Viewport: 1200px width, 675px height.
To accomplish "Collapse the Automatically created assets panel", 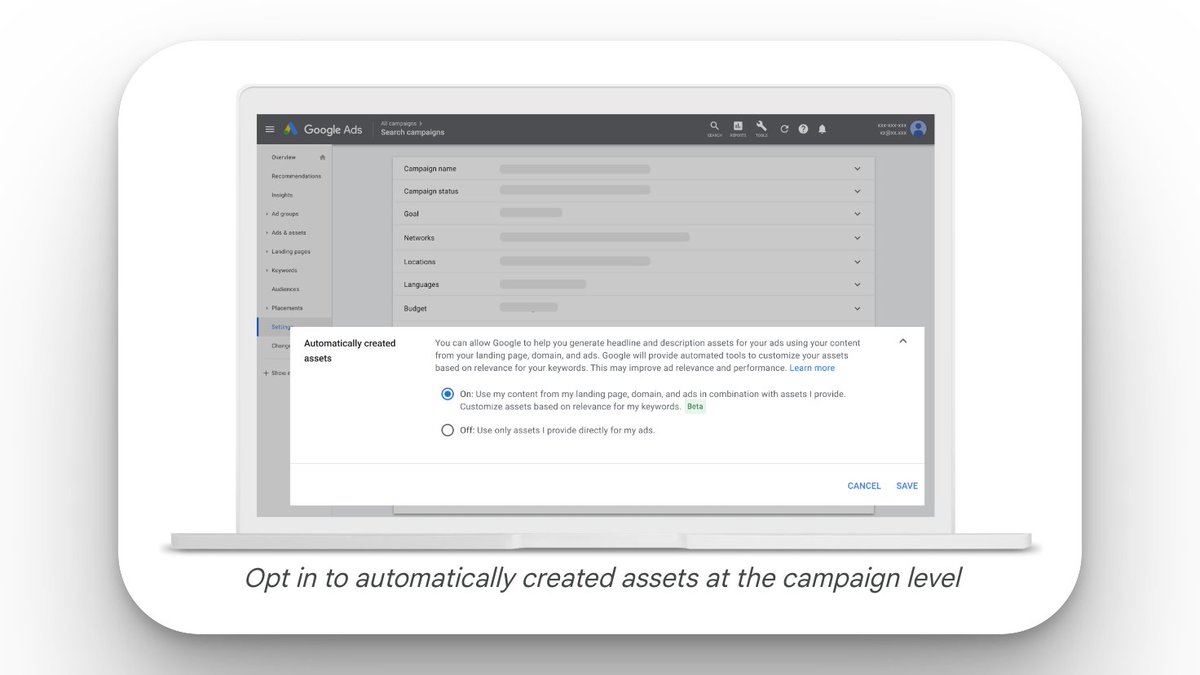I will click(x=903, y=341).
